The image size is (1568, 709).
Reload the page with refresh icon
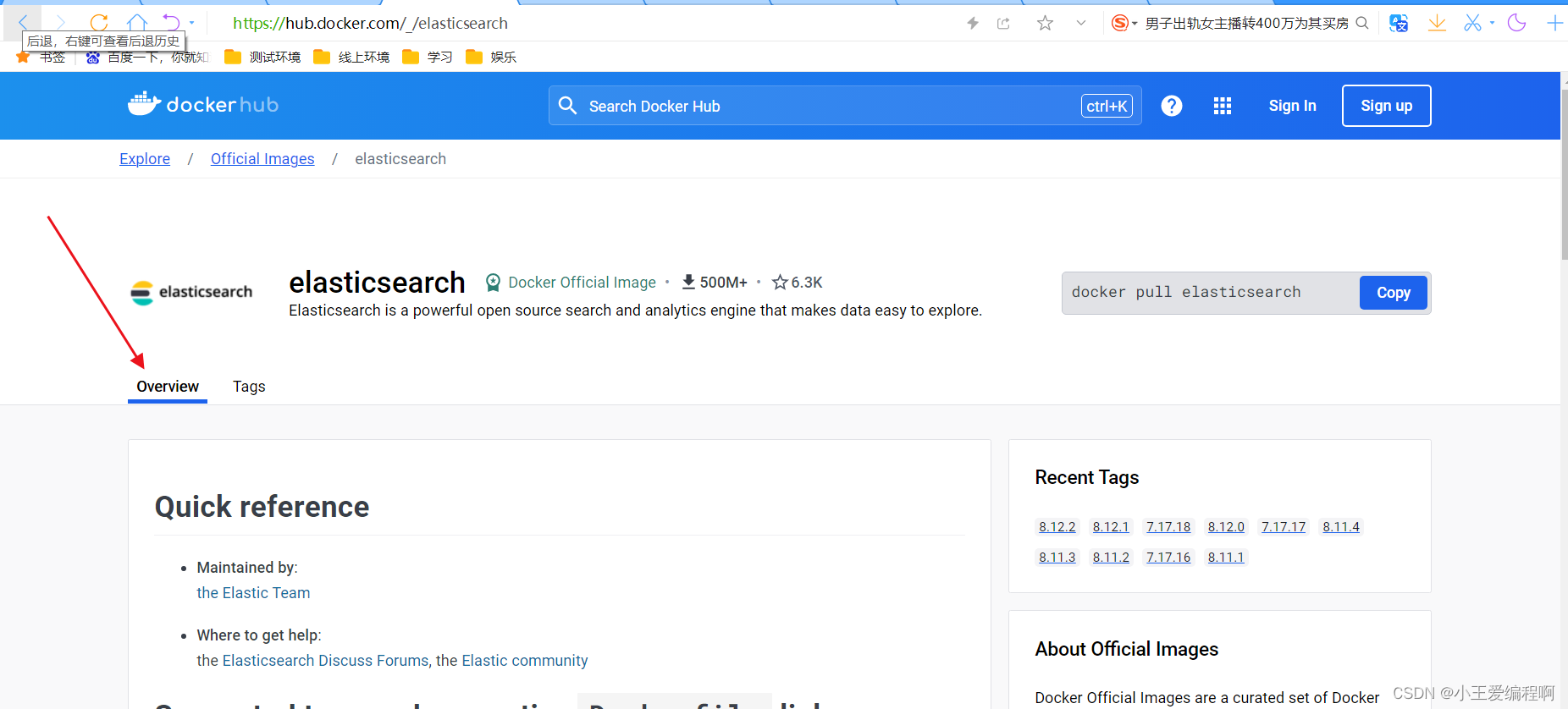point(99,22)
